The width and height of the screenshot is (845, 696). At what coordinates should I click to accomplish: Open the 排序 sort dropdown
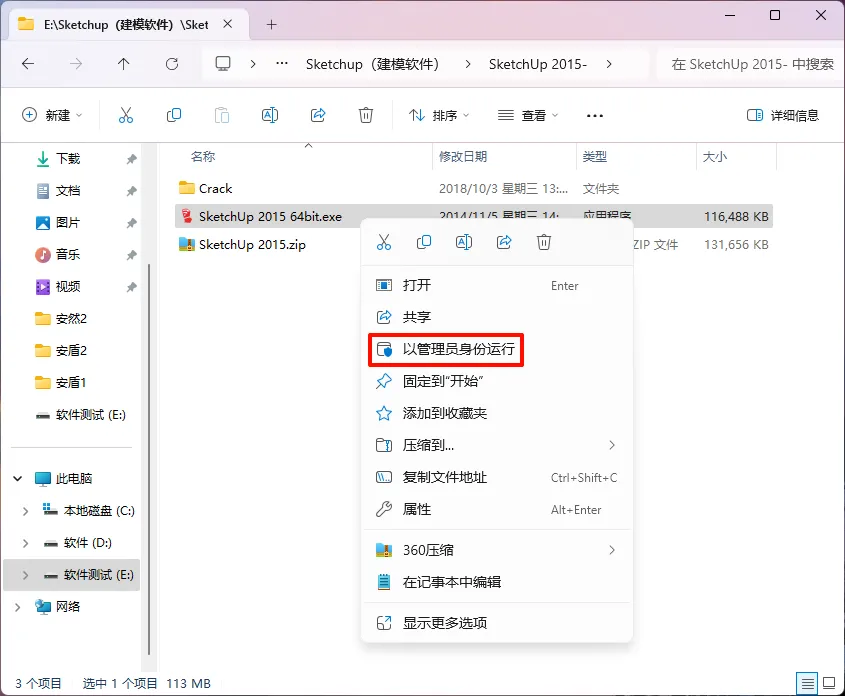pos(439,115)
